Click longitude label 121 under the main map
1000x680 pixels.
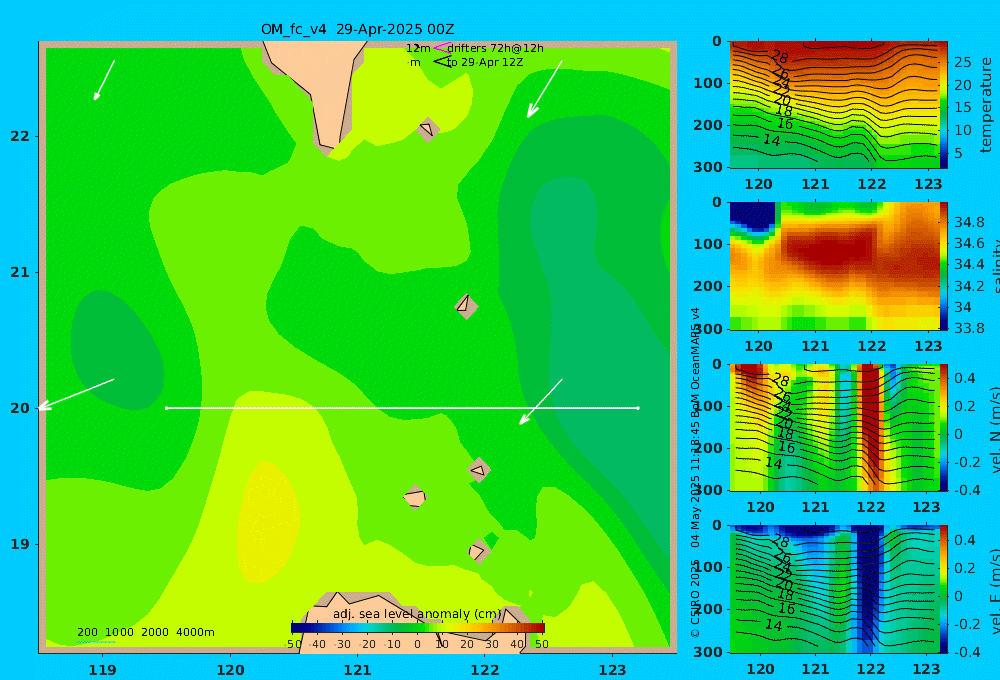click(x=358, y=670)
